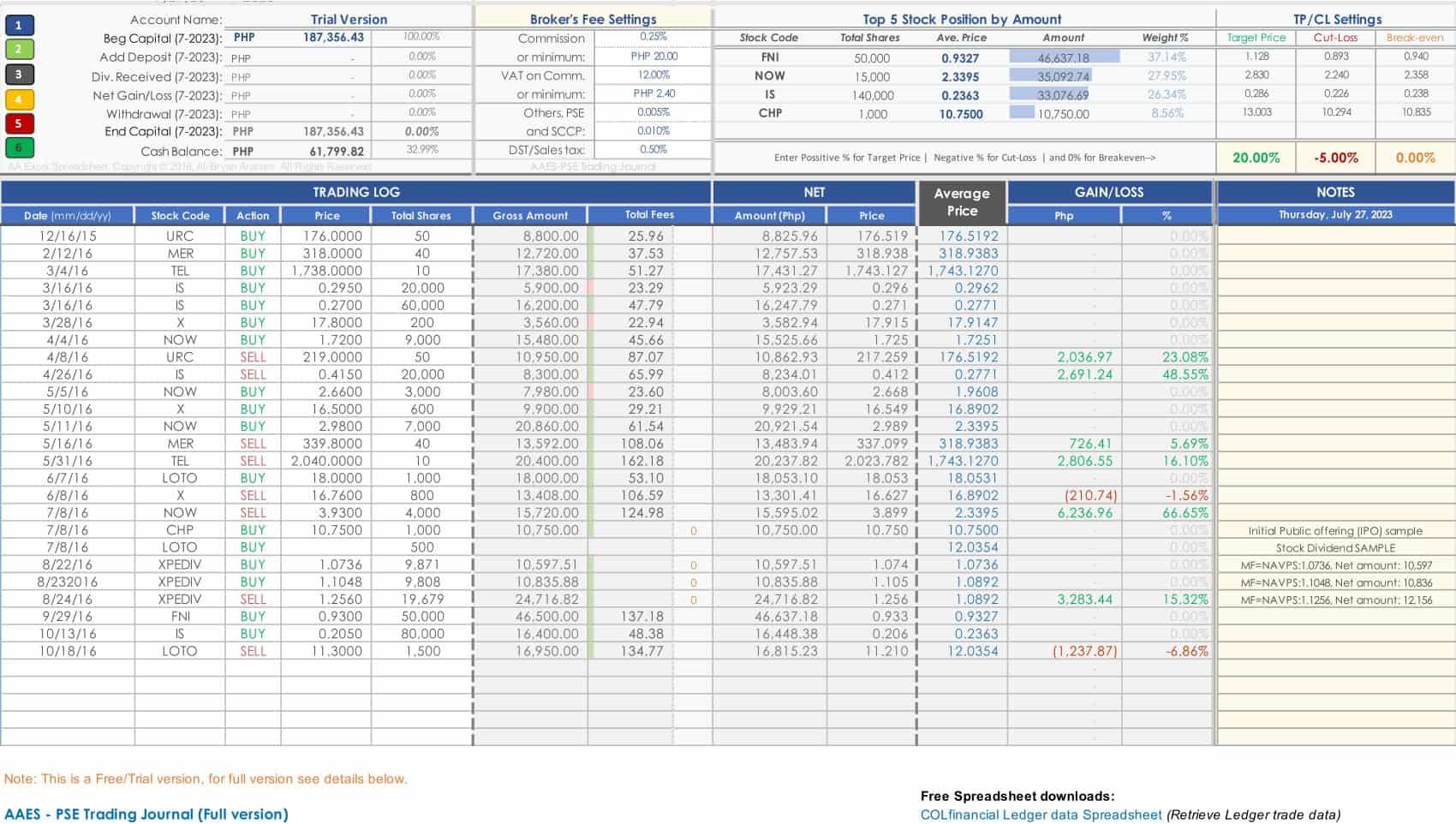Screen dimensions: 1456x824
Task: Select the CHP amount 10,750.00
Action: point(1065,113)
